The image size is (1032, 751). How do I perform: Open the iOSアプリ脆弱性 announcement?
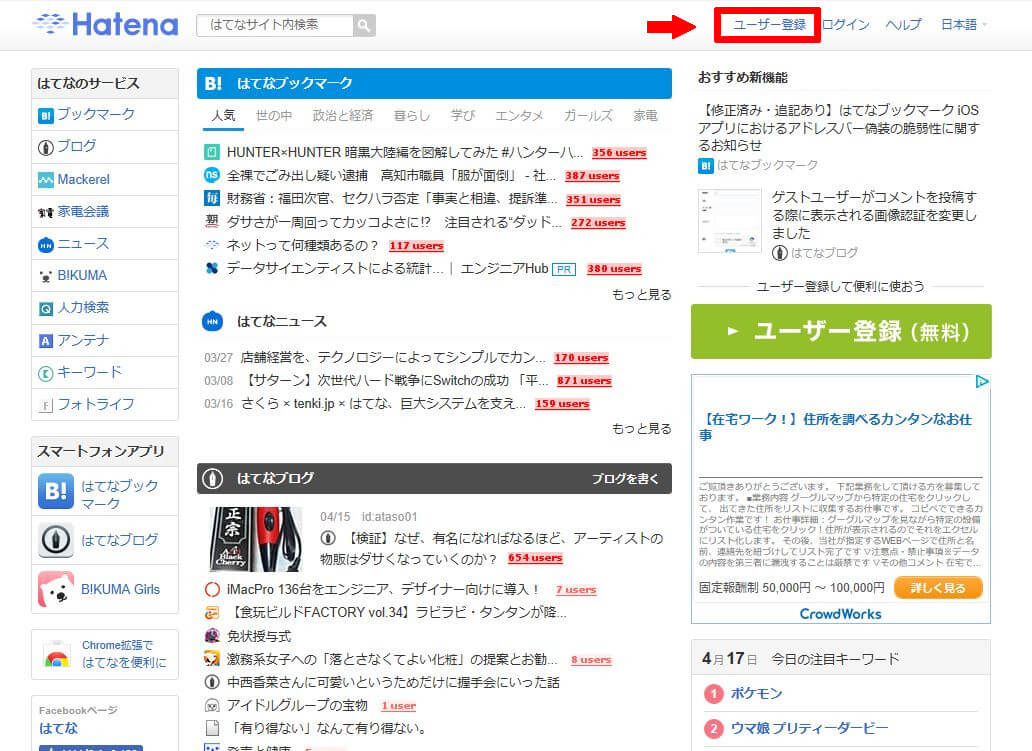pyautogui.click(x=838, y=128)
